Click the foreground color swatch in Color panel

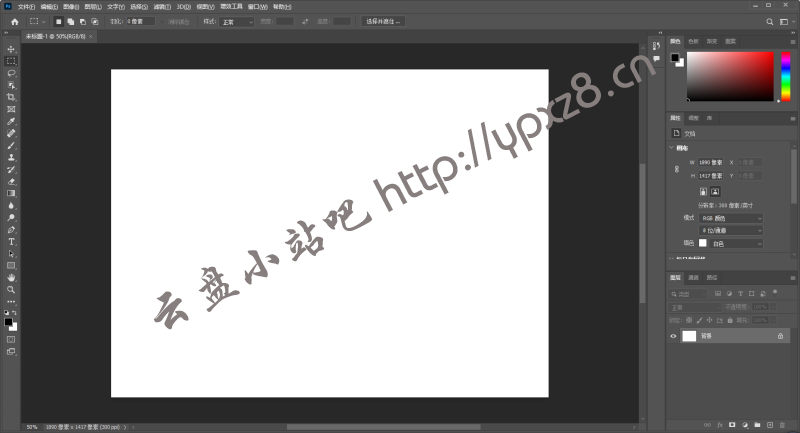675,58
